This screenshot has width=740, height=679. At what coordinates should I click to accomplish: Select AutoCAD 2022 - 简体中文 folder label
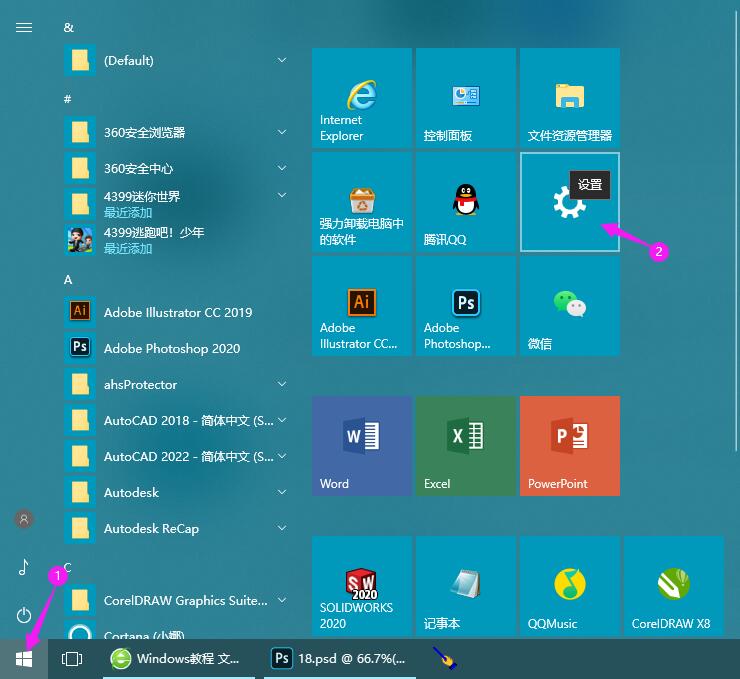coord(188,456)
